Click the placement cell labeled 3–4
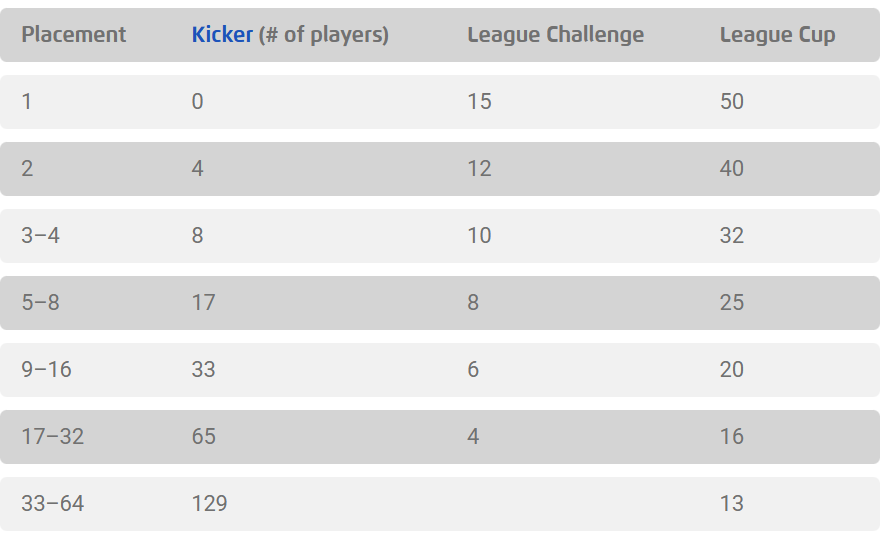This screenshot has height=537, width=883. [x=40, y=236]
